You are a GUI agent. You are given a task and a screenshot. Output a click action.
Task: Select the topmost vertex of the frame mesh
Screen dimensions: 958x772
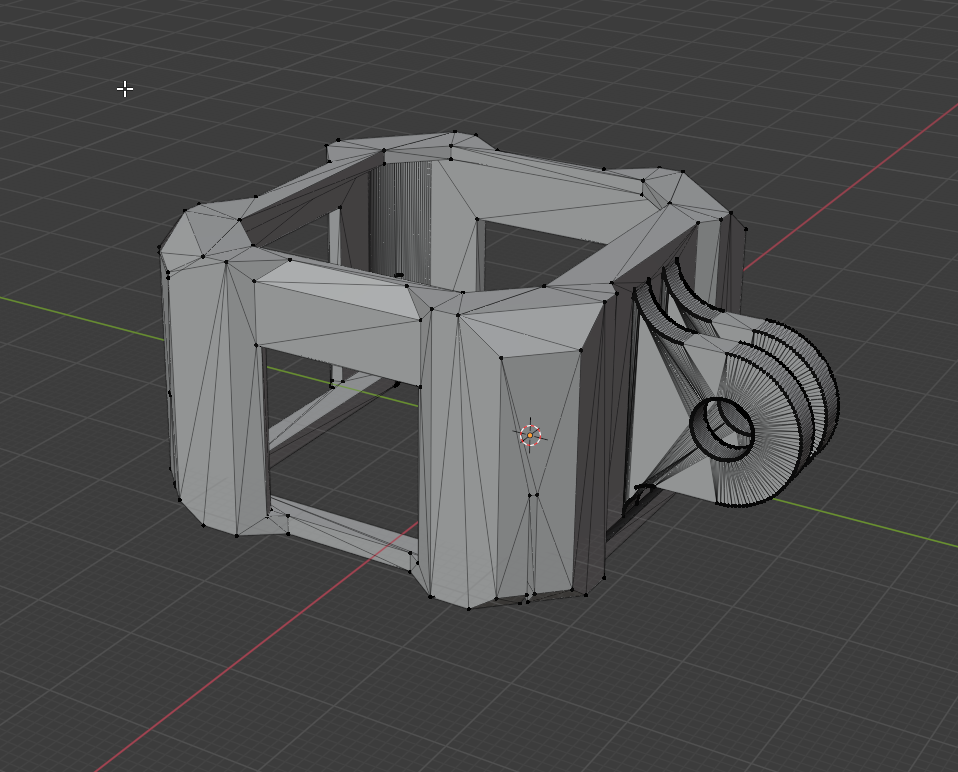point(455,132)
